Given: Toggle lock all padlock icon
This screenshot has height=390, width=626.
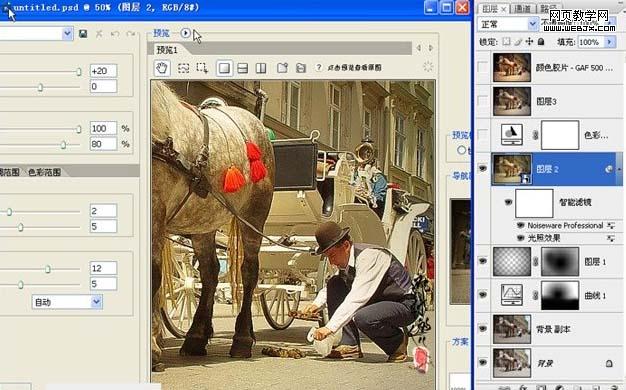Looking at the screenshot, I should click(x=541, y=42).
